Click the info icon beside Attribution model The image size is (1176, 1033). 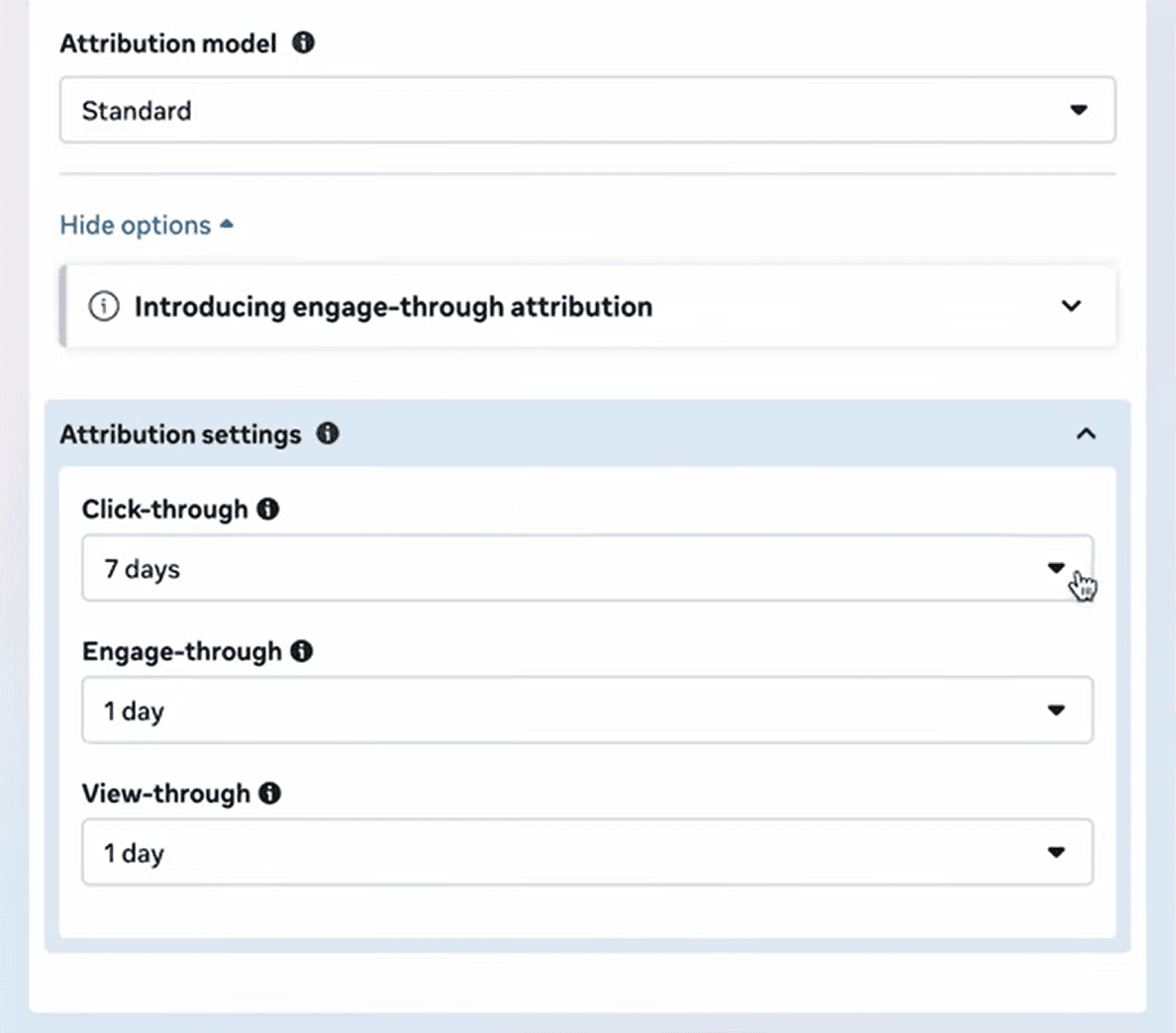[304, 43]
